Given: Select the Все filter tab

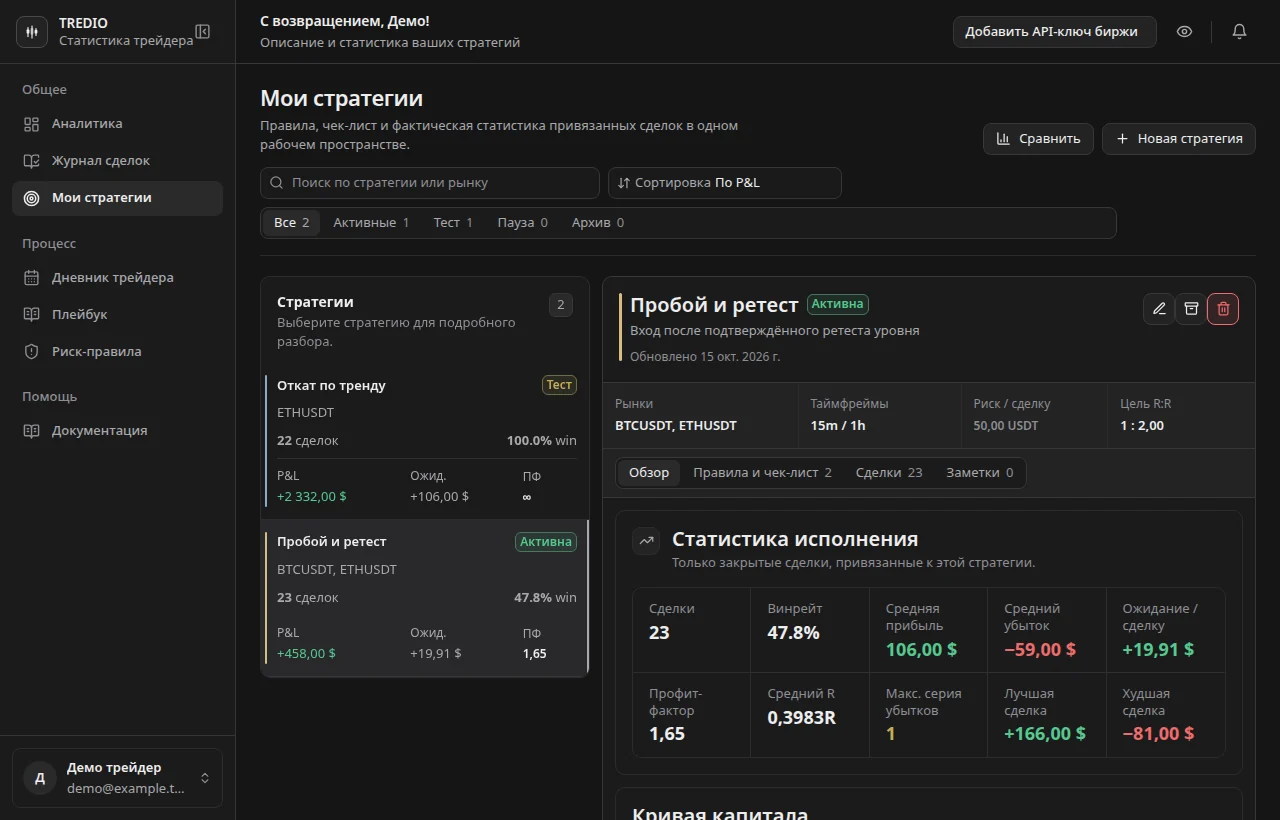Looking at the screenshot, I should click(x=291, y=223).
